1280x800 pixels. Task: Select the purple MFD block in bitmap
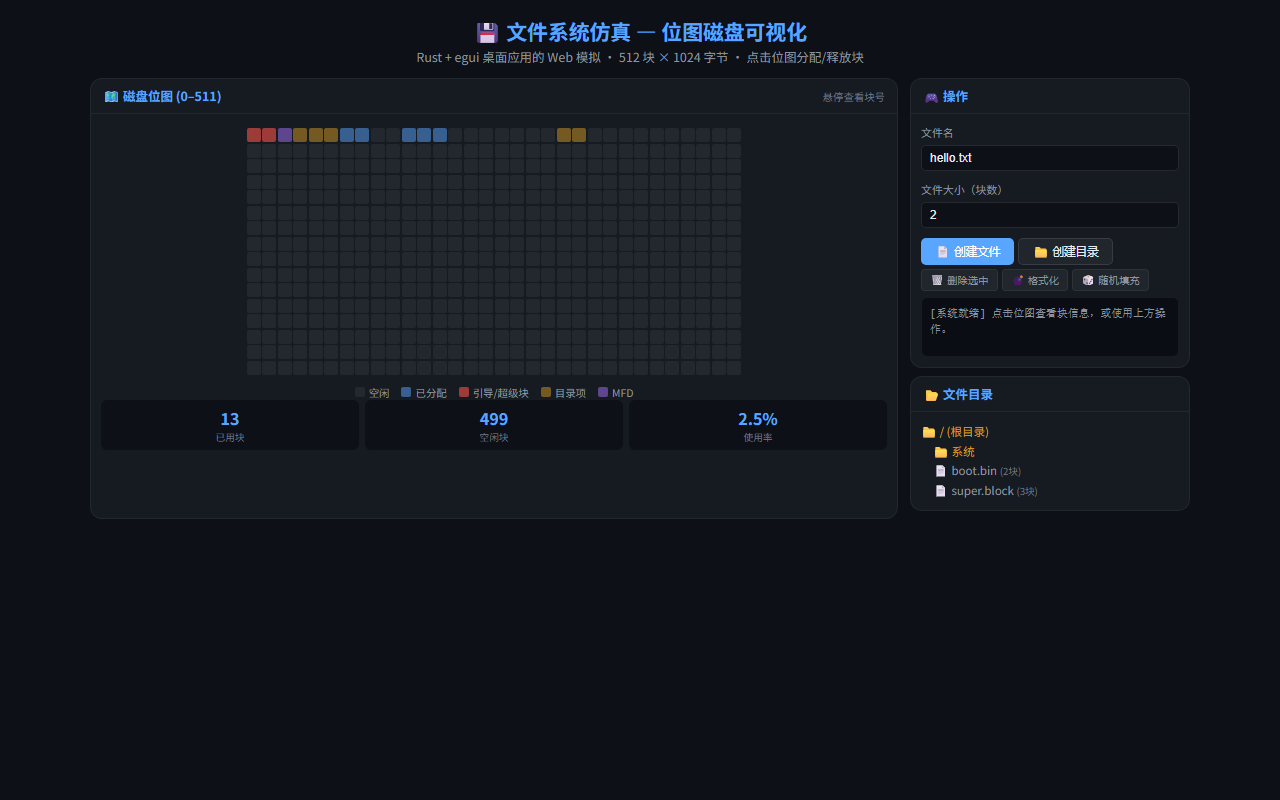point(285,135)
